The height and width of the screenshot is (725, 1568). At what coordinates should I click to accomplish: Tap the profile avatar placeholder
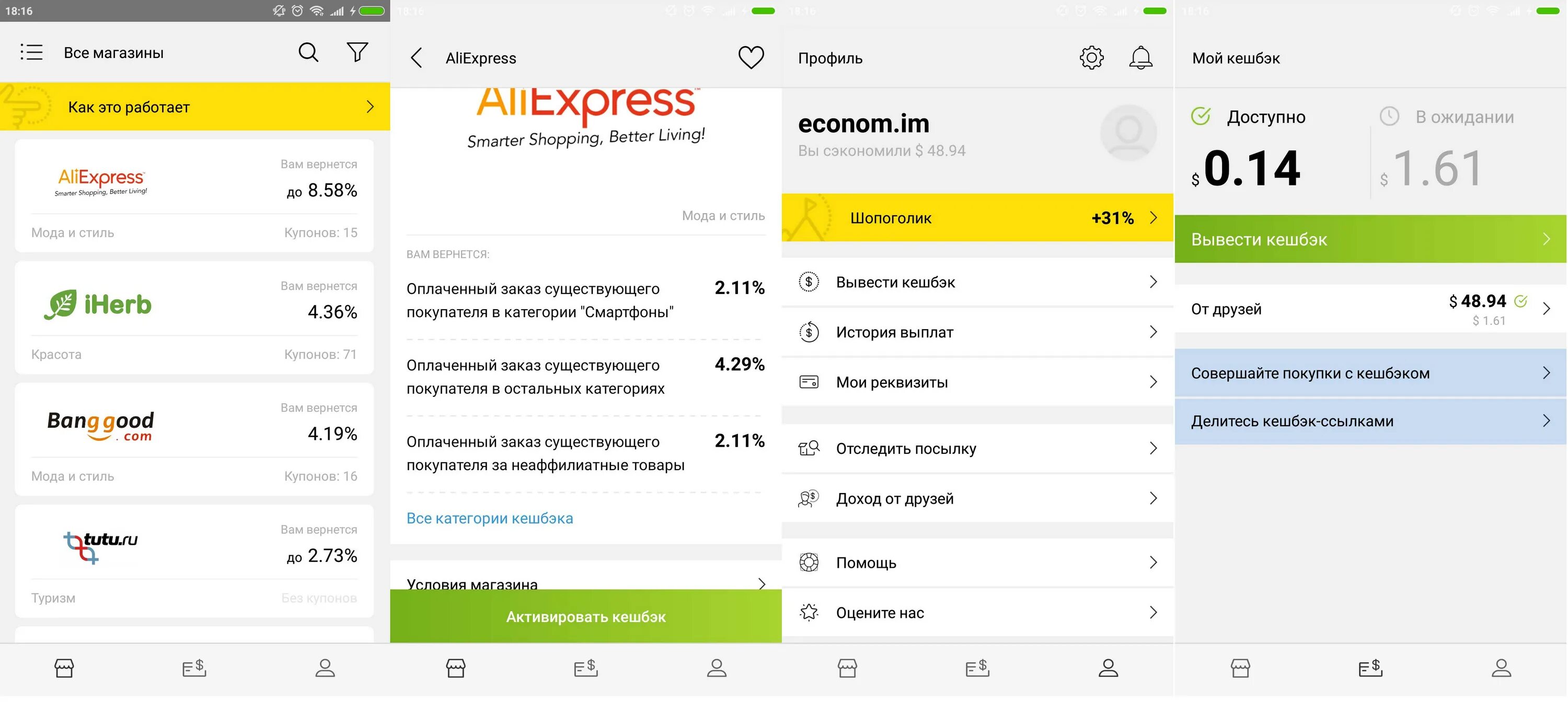[1128, 133]
